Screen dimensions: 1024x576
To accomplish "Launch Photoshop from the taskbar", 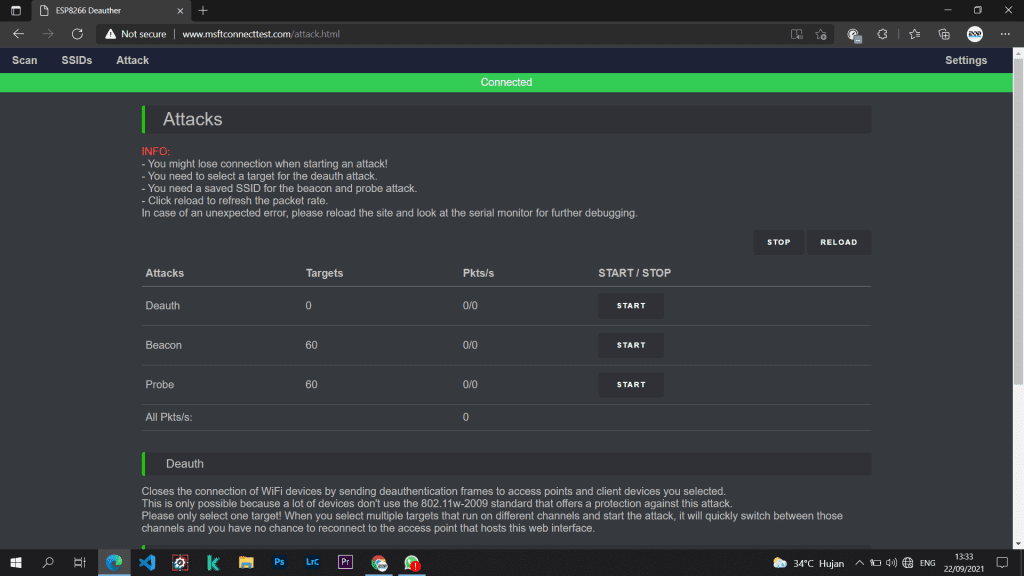I will [x=279, y=563].
